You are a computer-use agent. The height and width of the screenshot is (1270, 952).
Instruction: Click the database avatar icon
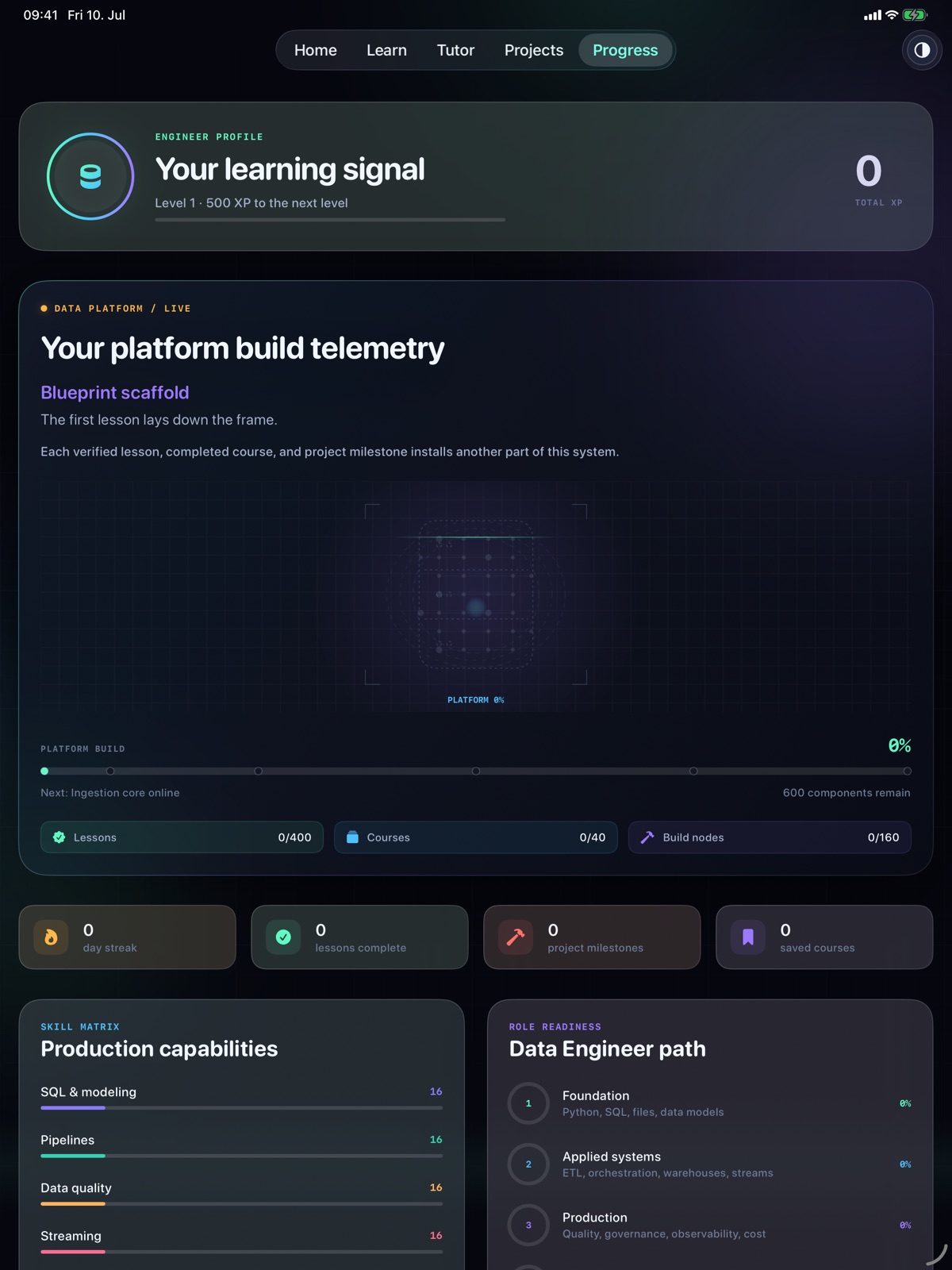coord(90,176)
